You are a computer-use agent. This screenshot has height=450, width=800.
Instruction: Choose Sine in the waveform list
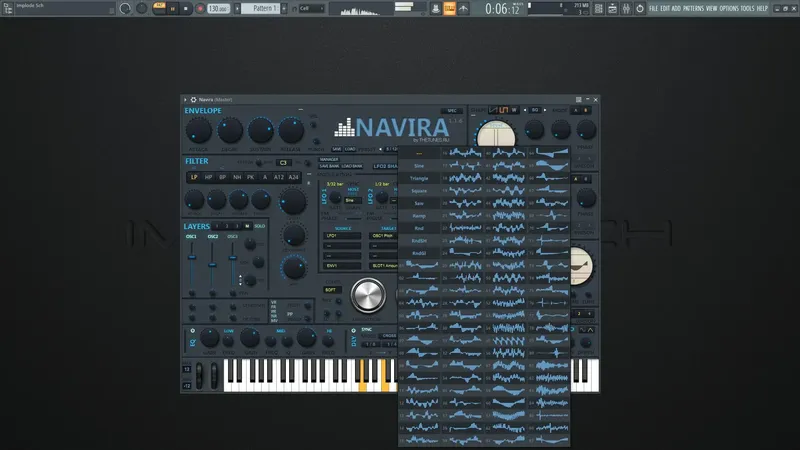pyautogui.click(x=419, y=166)
